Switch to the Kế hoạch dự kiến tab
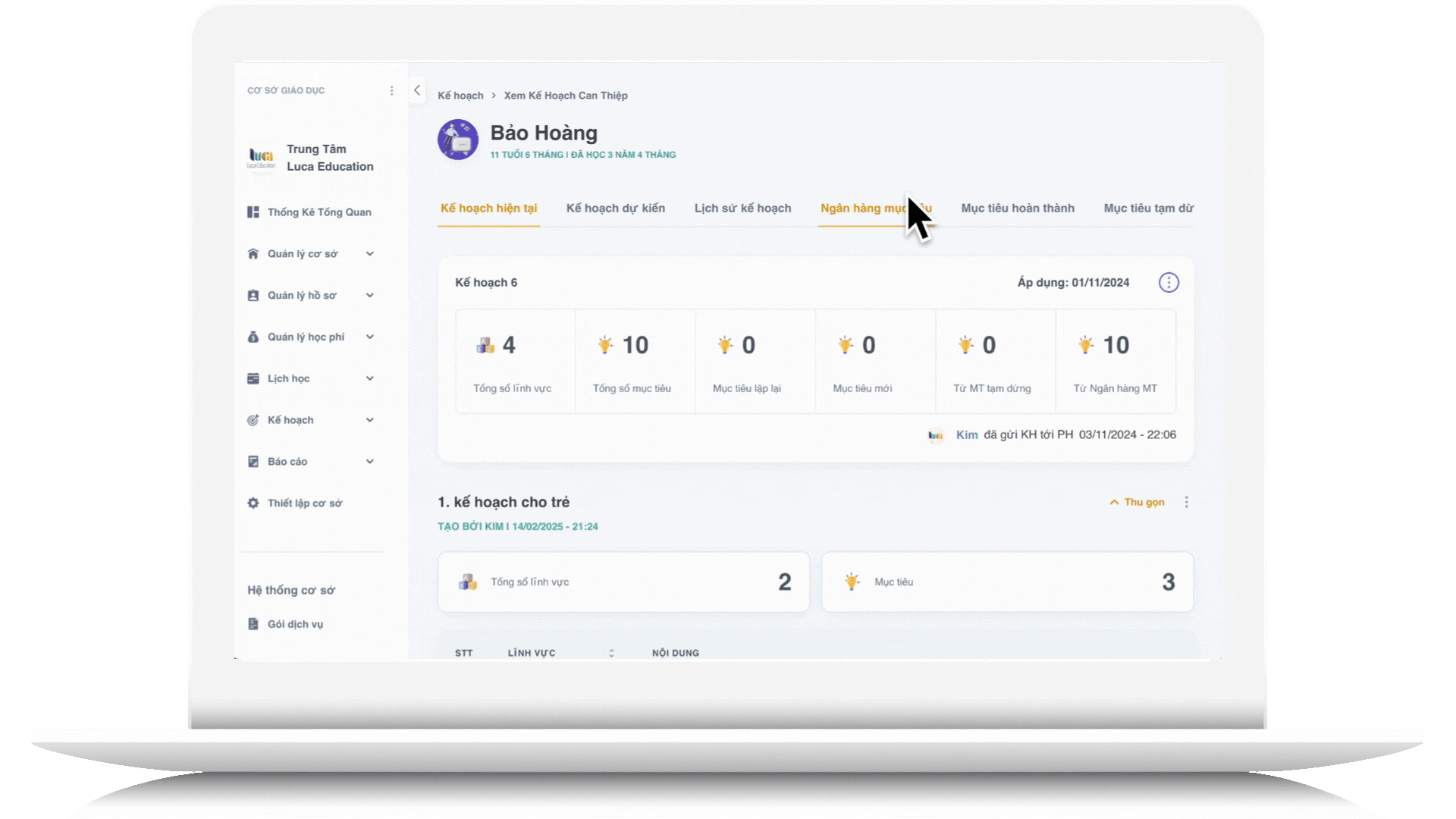This screenshot has height=819, width=1456. tap(615, 209)
